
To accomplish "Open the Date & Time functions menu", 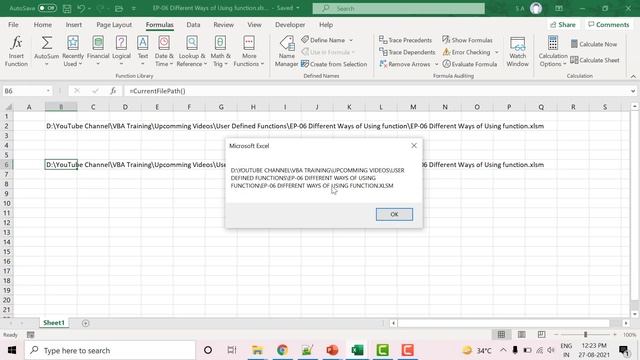I will click(164, 51).
